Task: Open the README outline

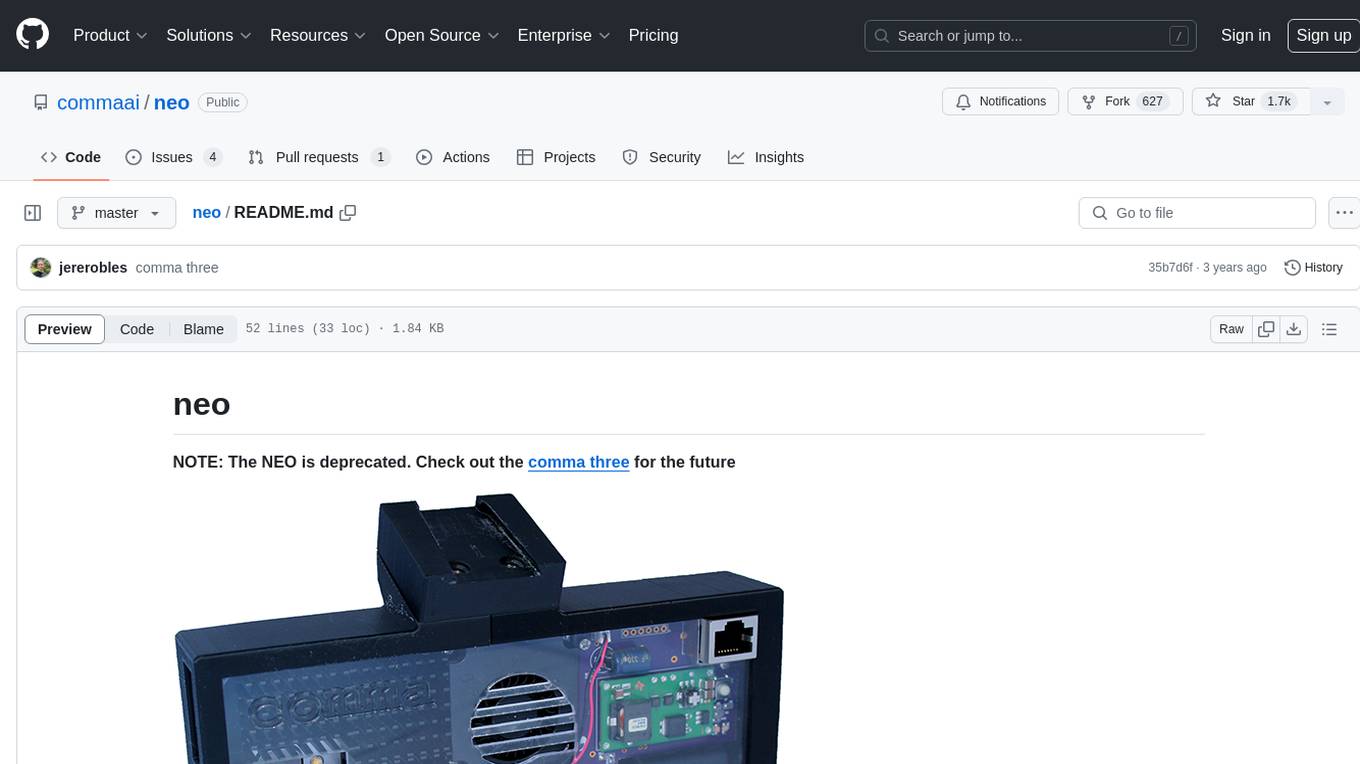Action: (x=1329, y=329)
